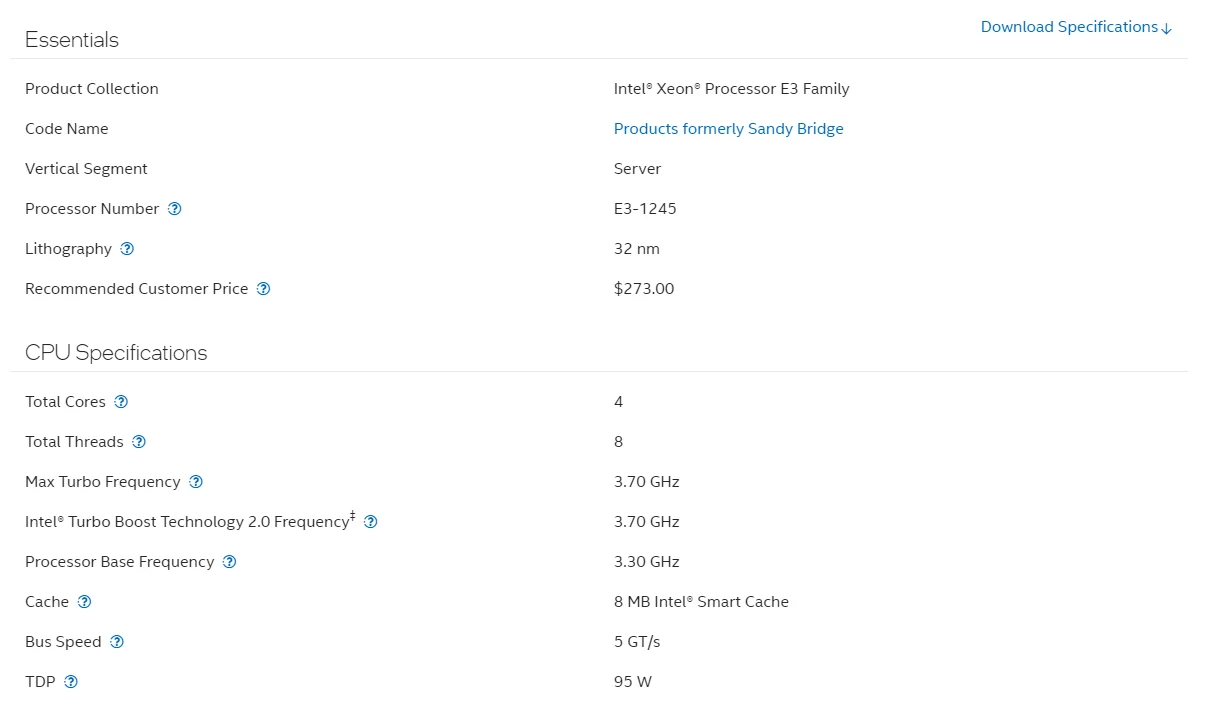Viewport: 1231px width, 723px height.
Task: Click the help icon beside Processor Number
Action: tap(175, 209)
